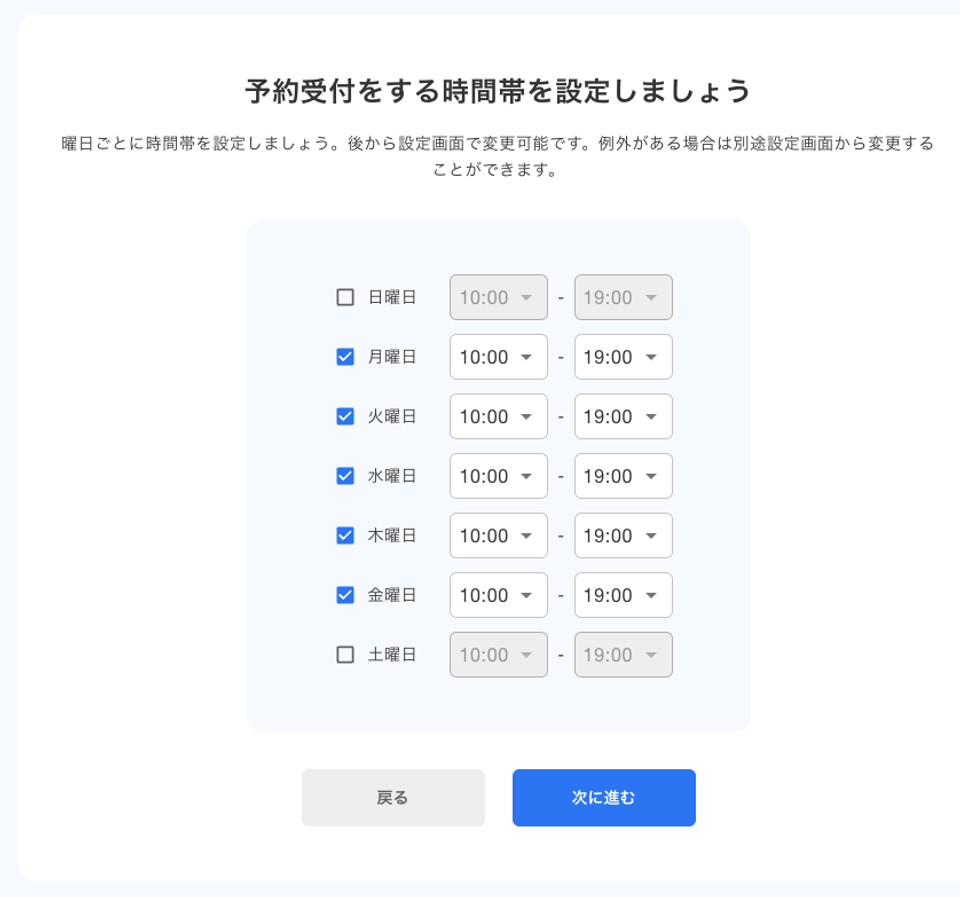Open 金曜日 start time dropdown

[x=498, y=595]
